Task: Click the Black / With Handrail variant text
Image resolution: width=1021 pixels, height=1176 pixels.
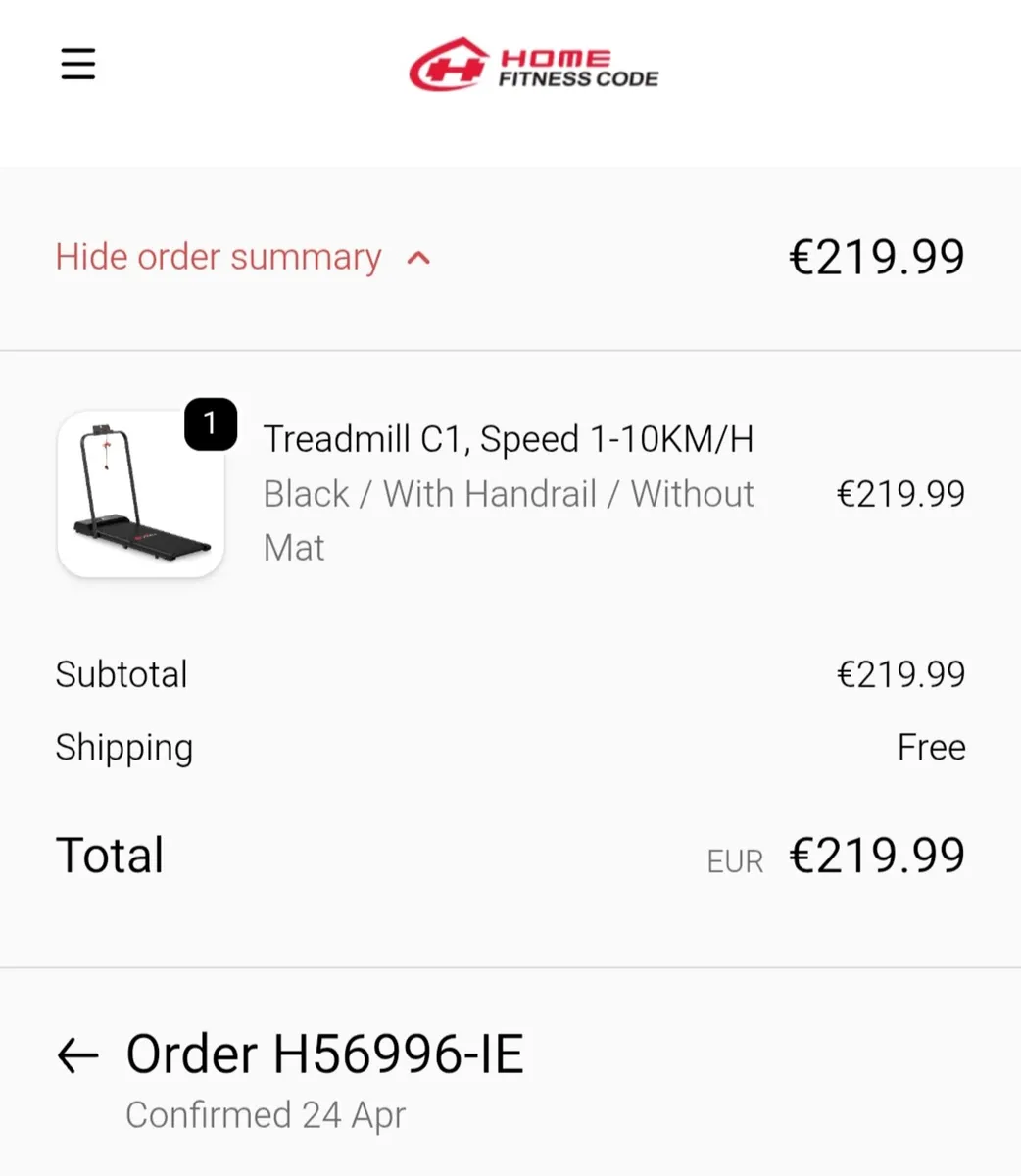Action: click(508, 494)
